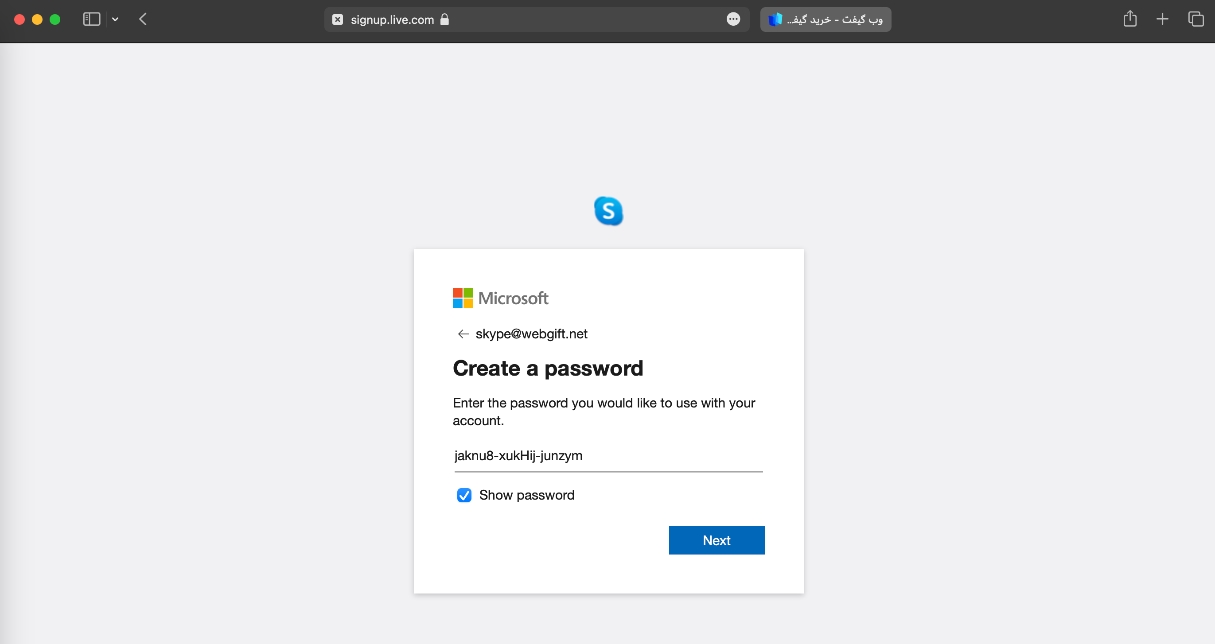Click the skype@webgift.net account text
This screenshot has height=644, width=1215.
531,334
